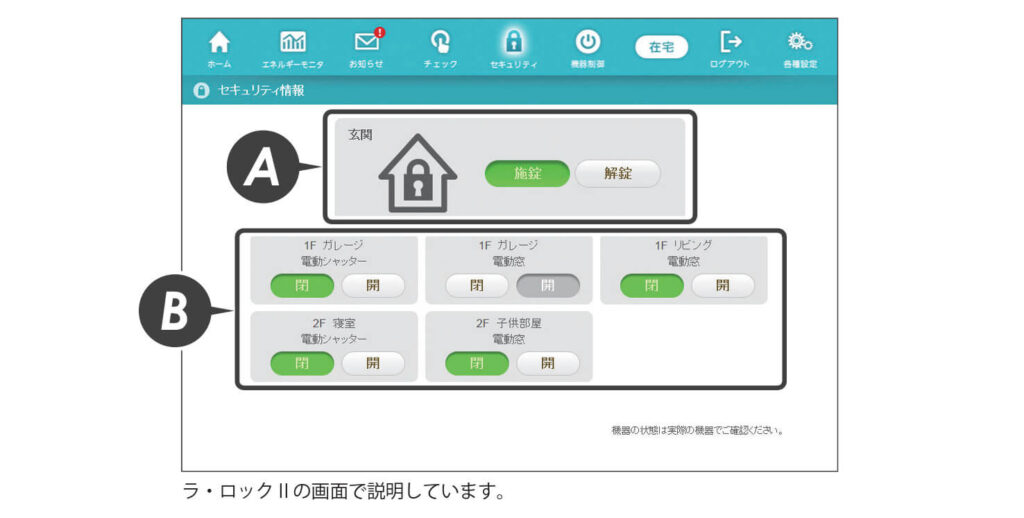Select 閉 for 2F 寝室 電動シャッター
1024x518 pixels.
(x=302, y=364)
